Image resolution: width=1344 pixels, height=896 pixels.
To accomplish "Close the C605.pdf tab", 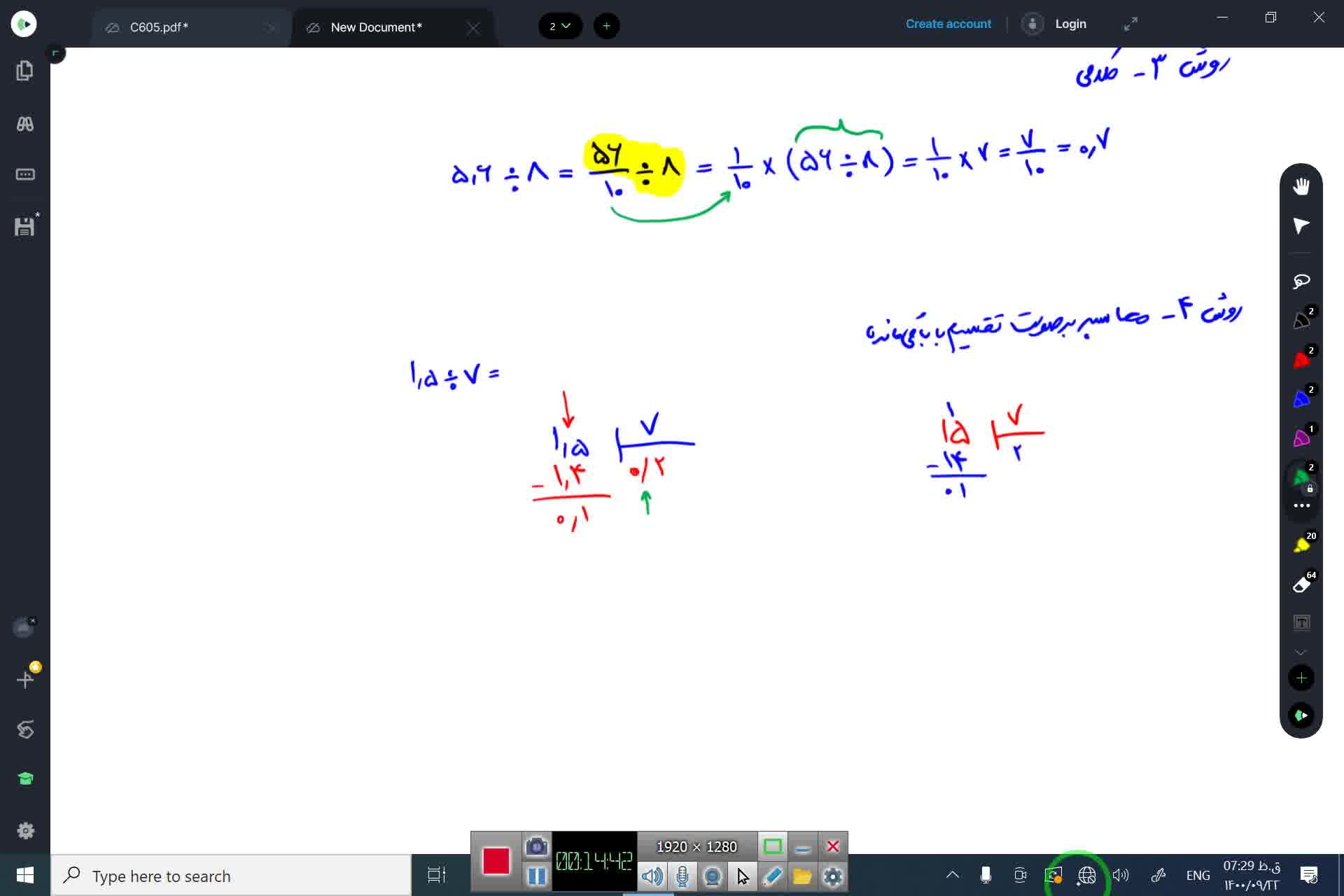I will pyautogui.click(x=271, y=28).
